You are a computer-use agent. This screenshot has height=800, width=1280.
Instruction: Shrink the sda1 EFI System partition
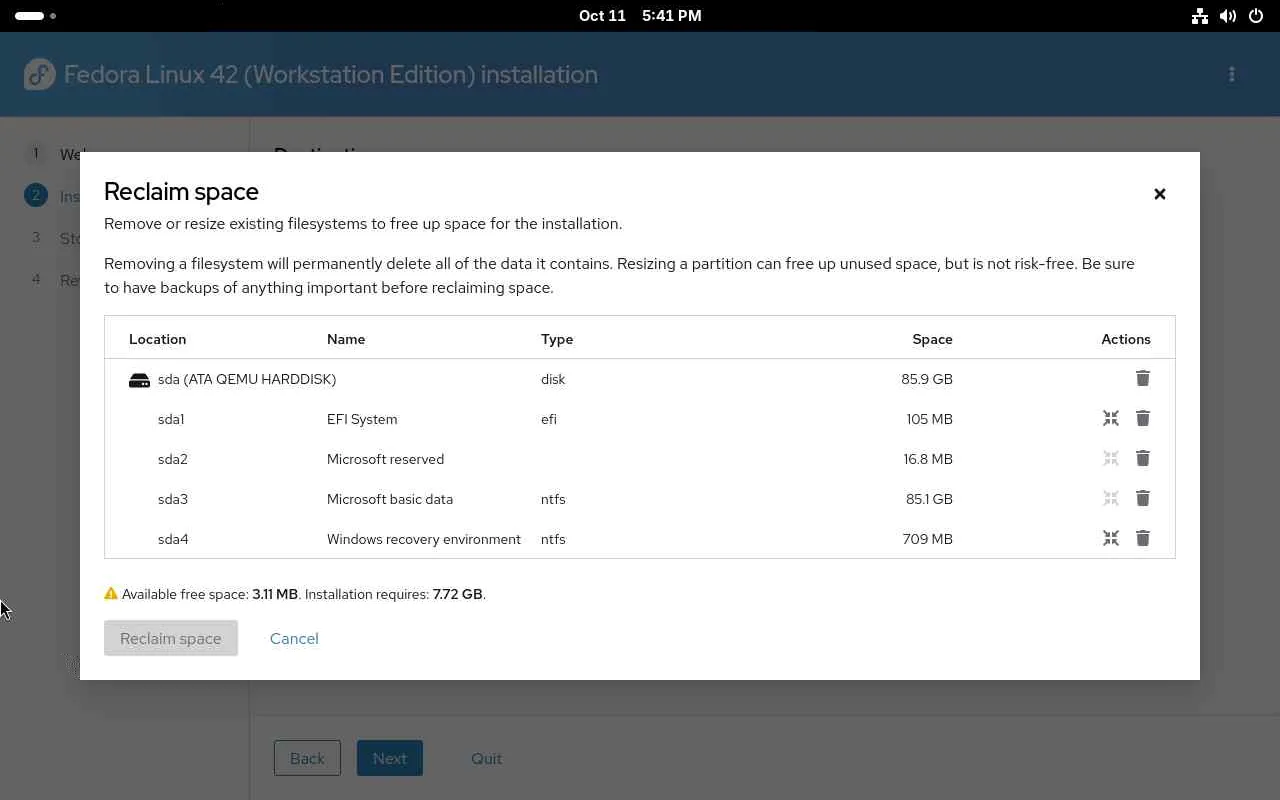click(x=1111, y=418)
